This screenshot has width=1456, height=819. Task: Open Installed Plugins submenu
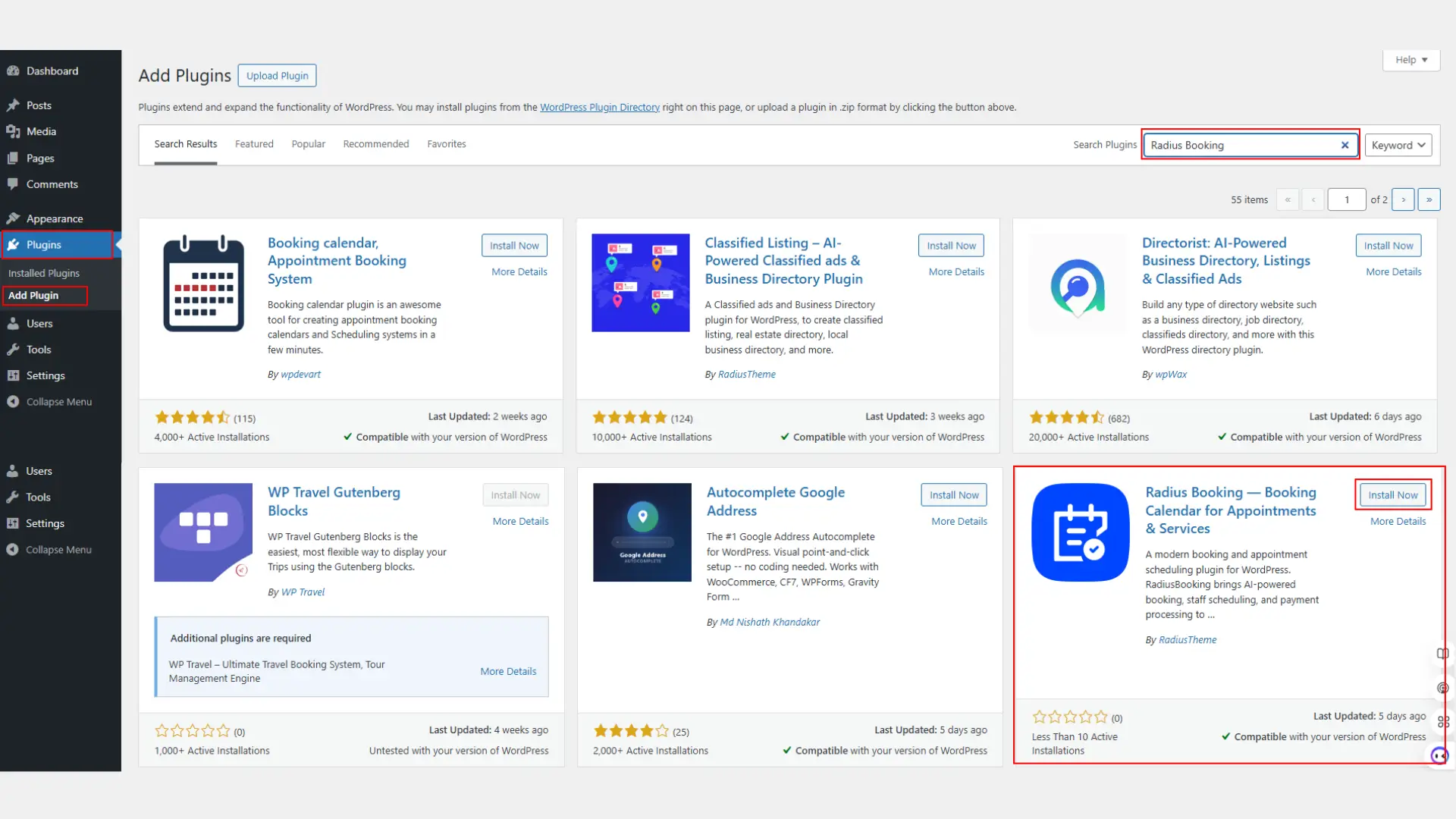[44, 273]
